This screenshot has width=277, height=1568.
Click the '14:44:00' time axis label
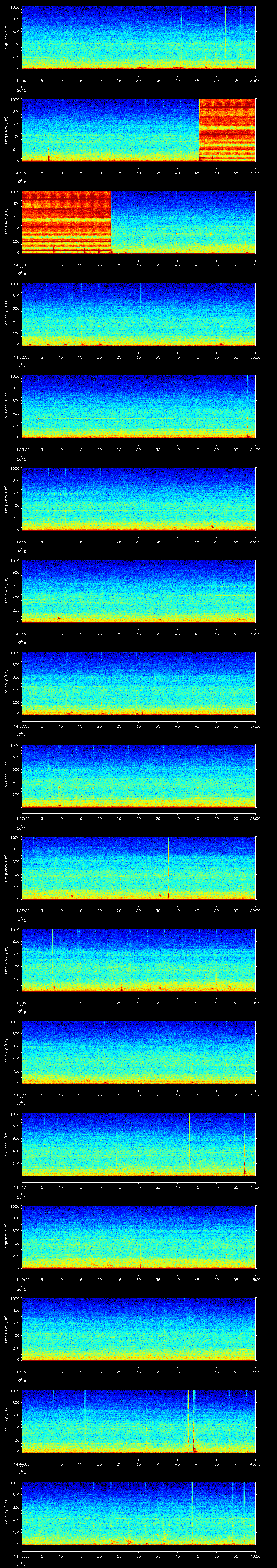tap(21, 1464)
